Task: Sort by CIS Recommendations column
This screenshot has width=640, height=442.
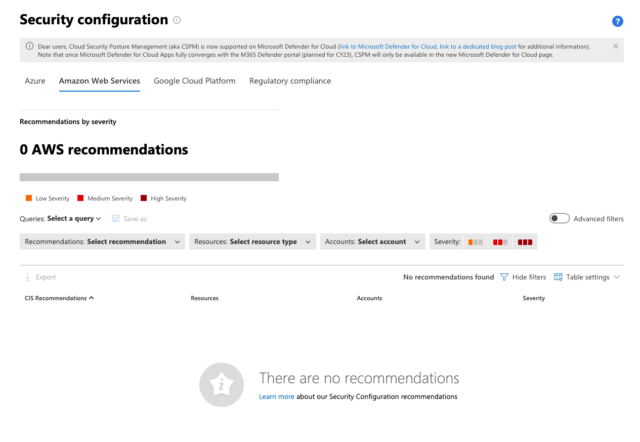Action: click(59, 298)
